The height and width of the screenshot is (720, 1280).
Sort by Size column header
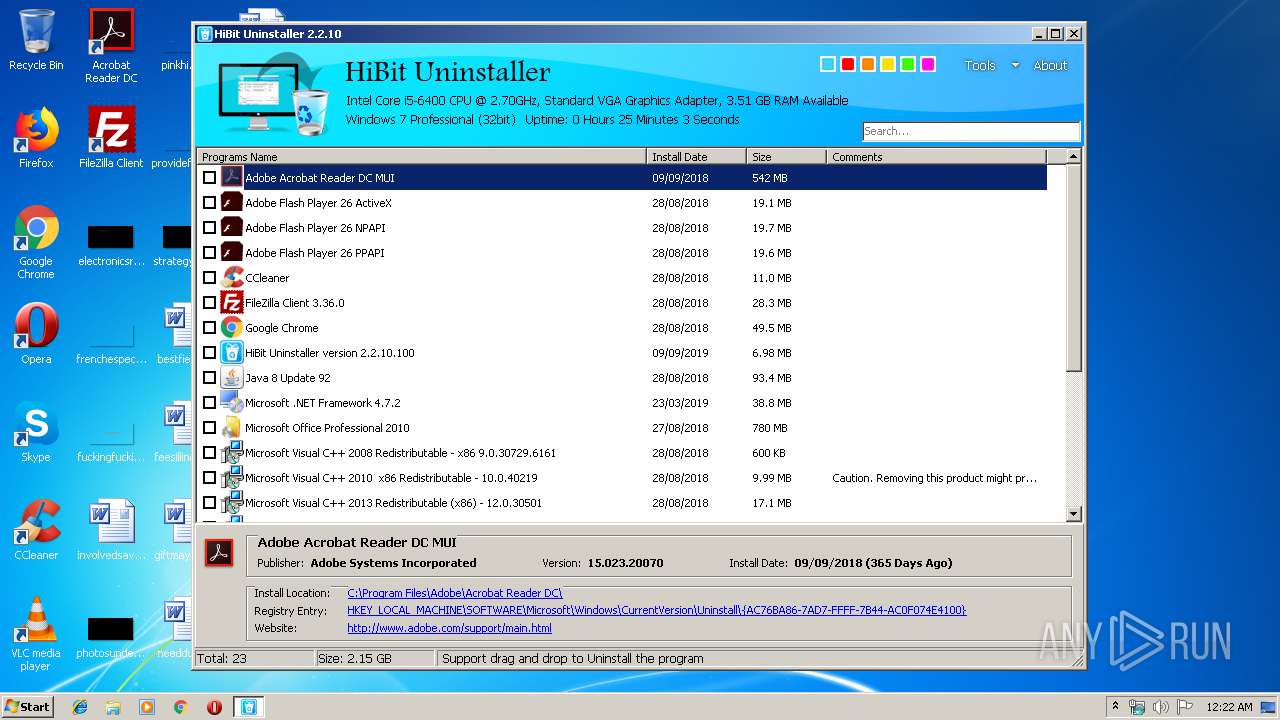tap(786, 156)
